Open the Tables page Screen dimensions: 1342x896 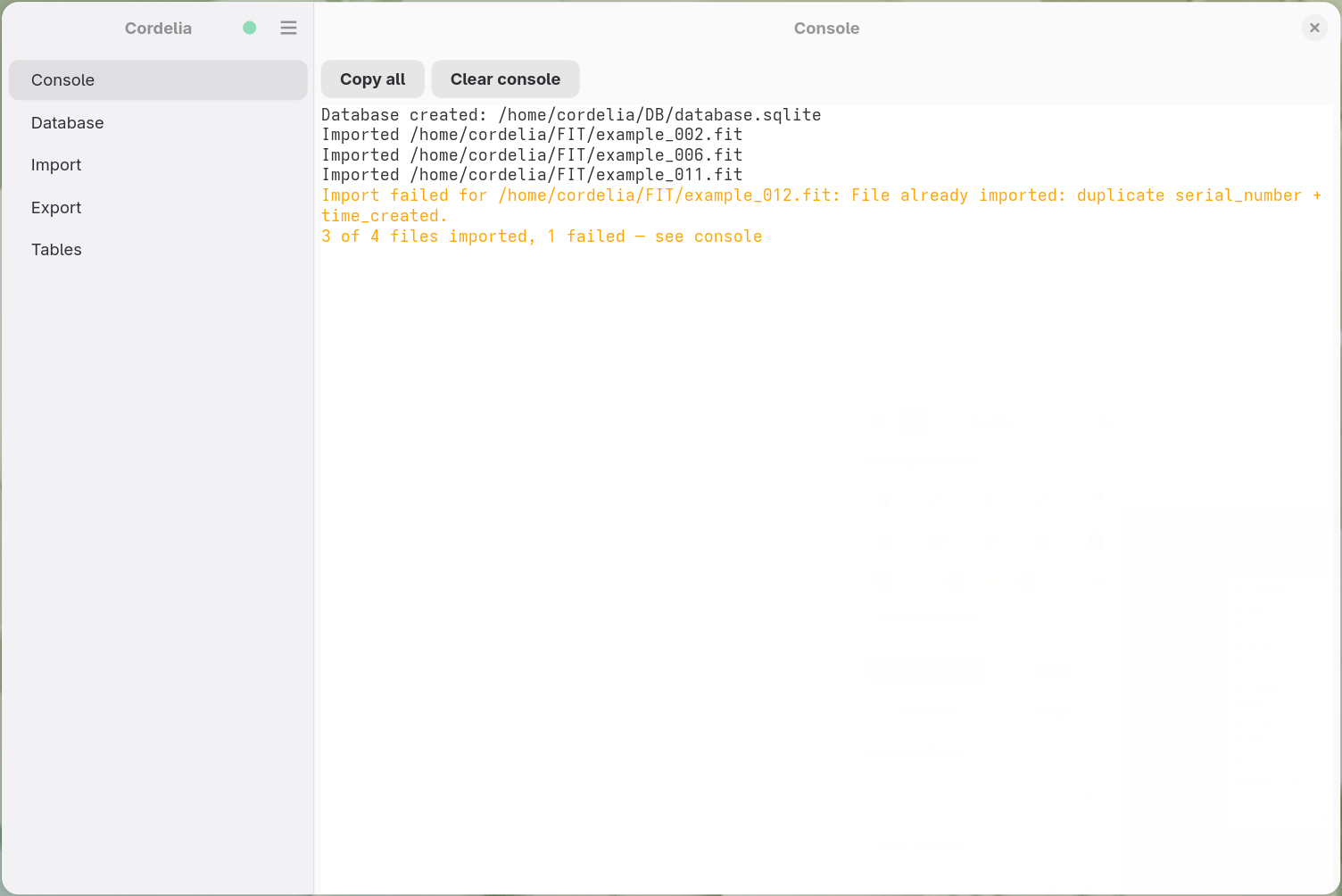tap(158, 250)
